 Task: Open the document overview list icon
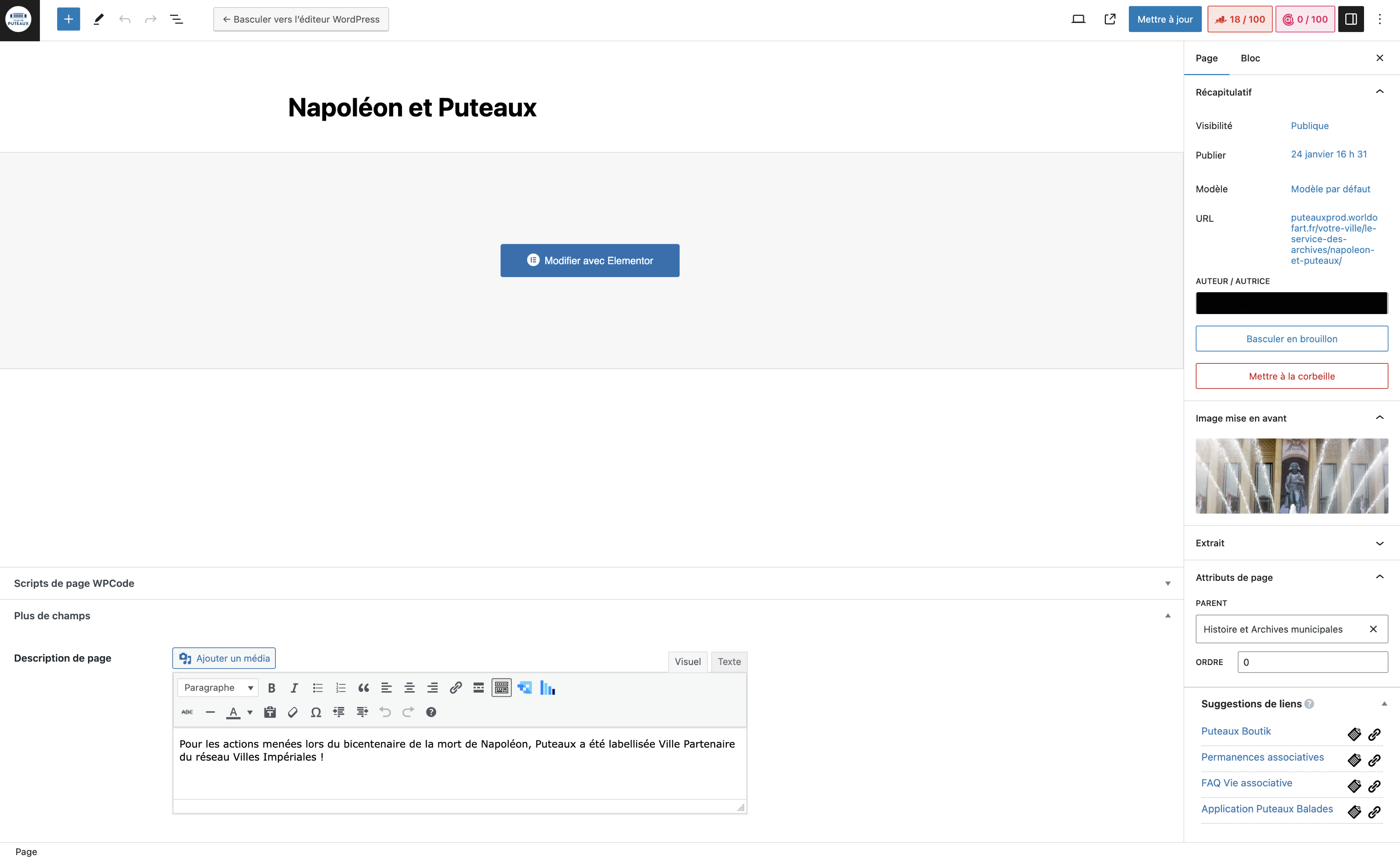(x=176, y=19)
